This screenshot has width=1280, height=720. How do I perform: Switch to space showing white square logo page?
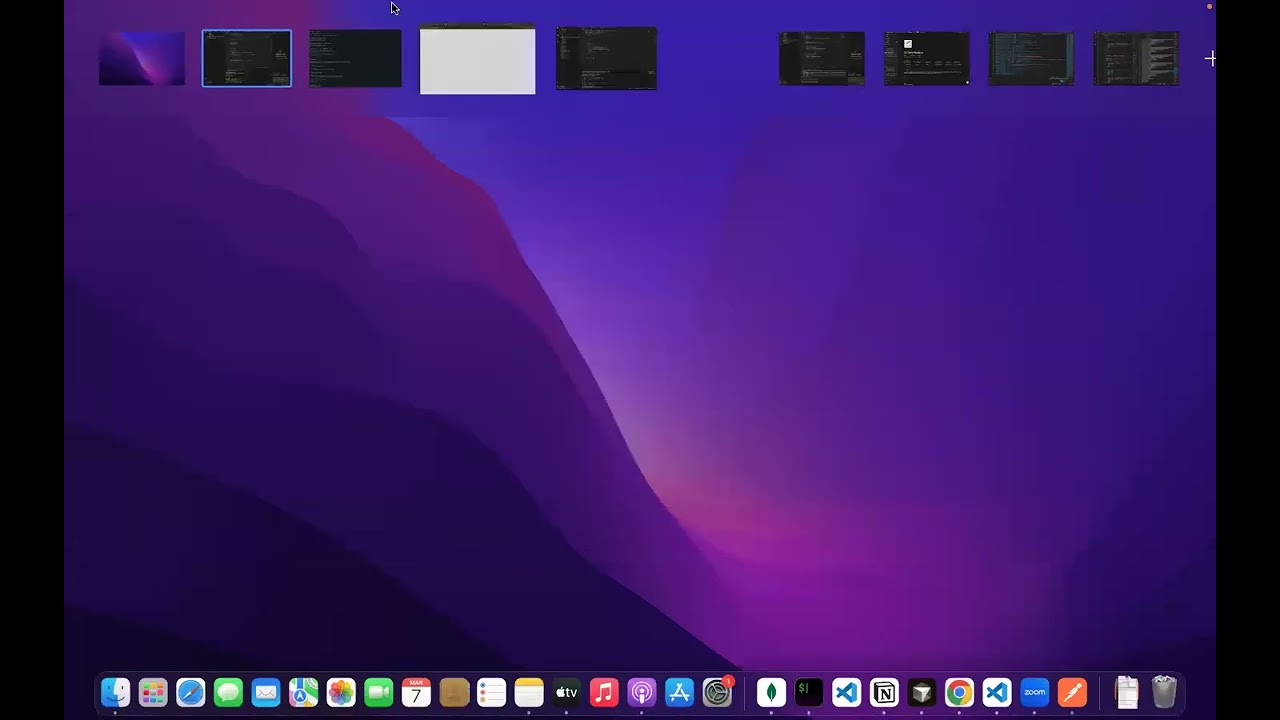click(x=927, y=58)
